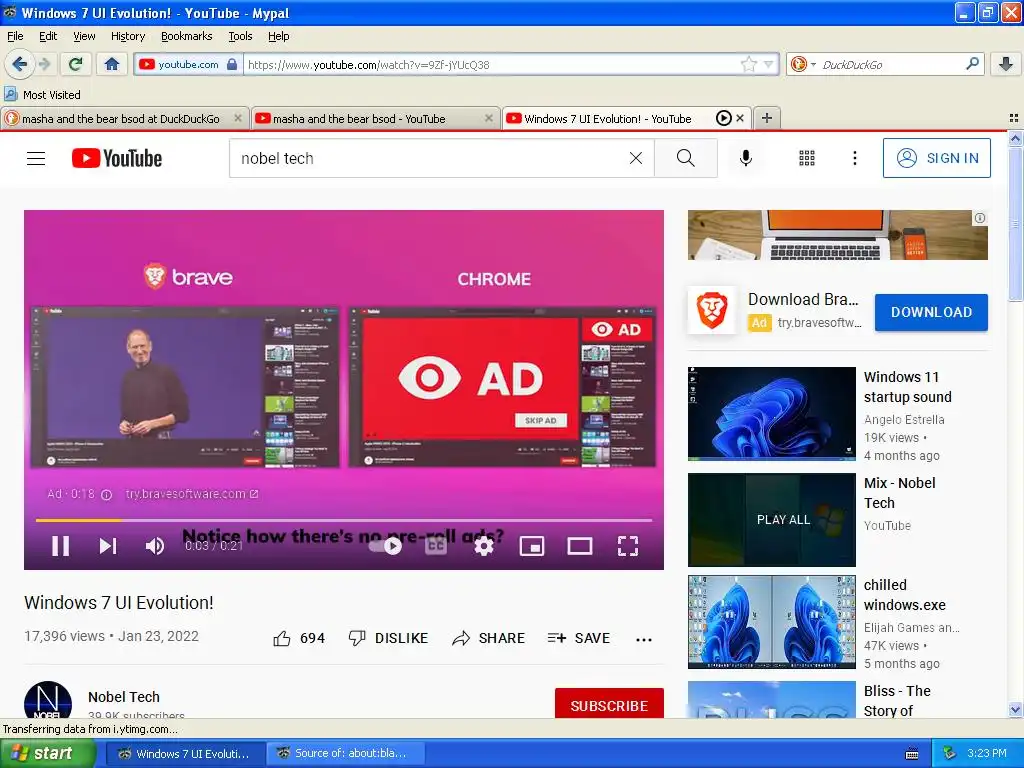Viewport: 1024px width, 768px height.
Task: Click the SIGN IN button
Action: tap(936, 158)
